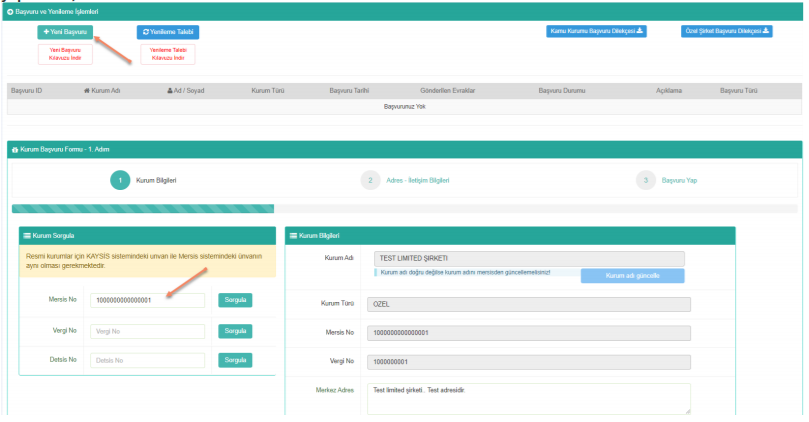Viewport: 809px width, 422px height.
Task: Download Özel Şirket Başvuru Dilekçesi
Action: coord(727,31)
